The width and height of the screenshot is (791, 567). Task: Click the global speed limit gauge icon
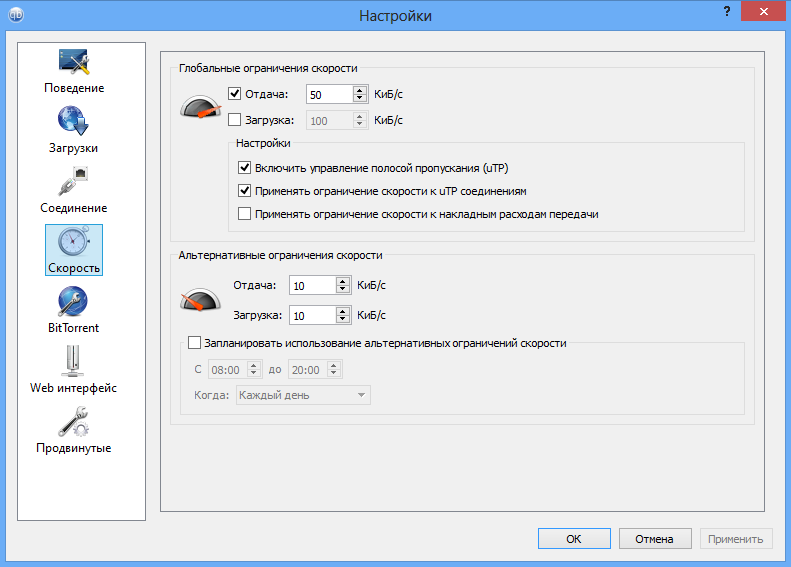tap(201, 106)
